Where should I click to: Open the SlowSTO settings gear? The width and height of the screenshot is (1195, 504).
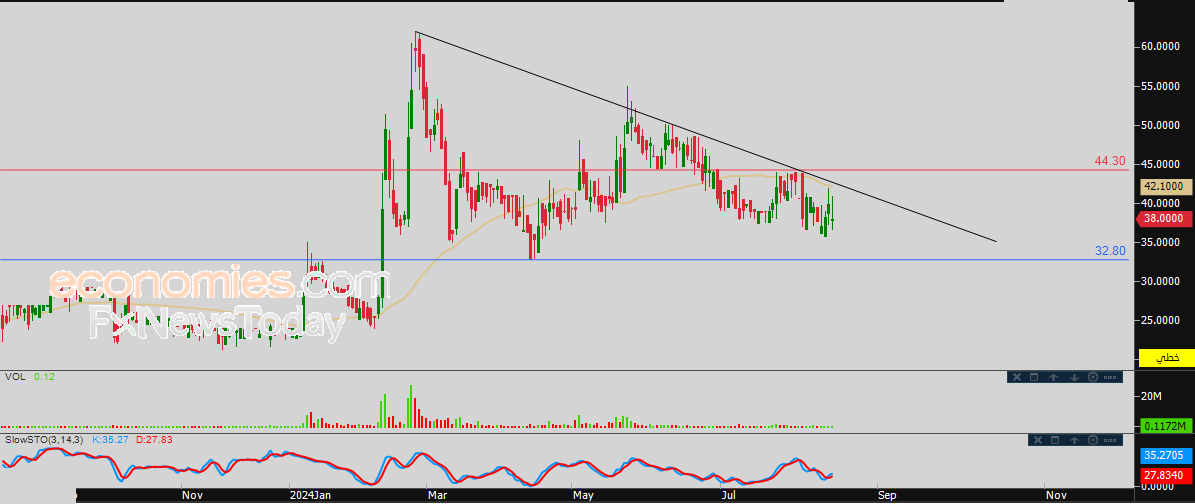(x=1092, y=440)
